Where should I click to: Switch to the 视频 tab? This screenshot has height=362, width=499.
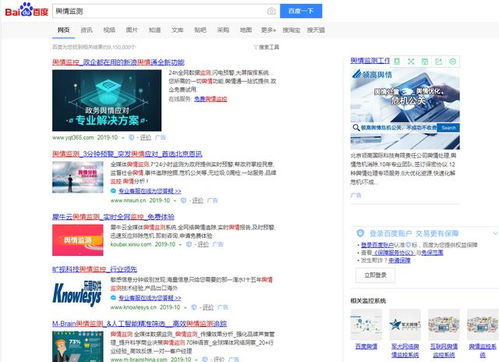point(109,30)
